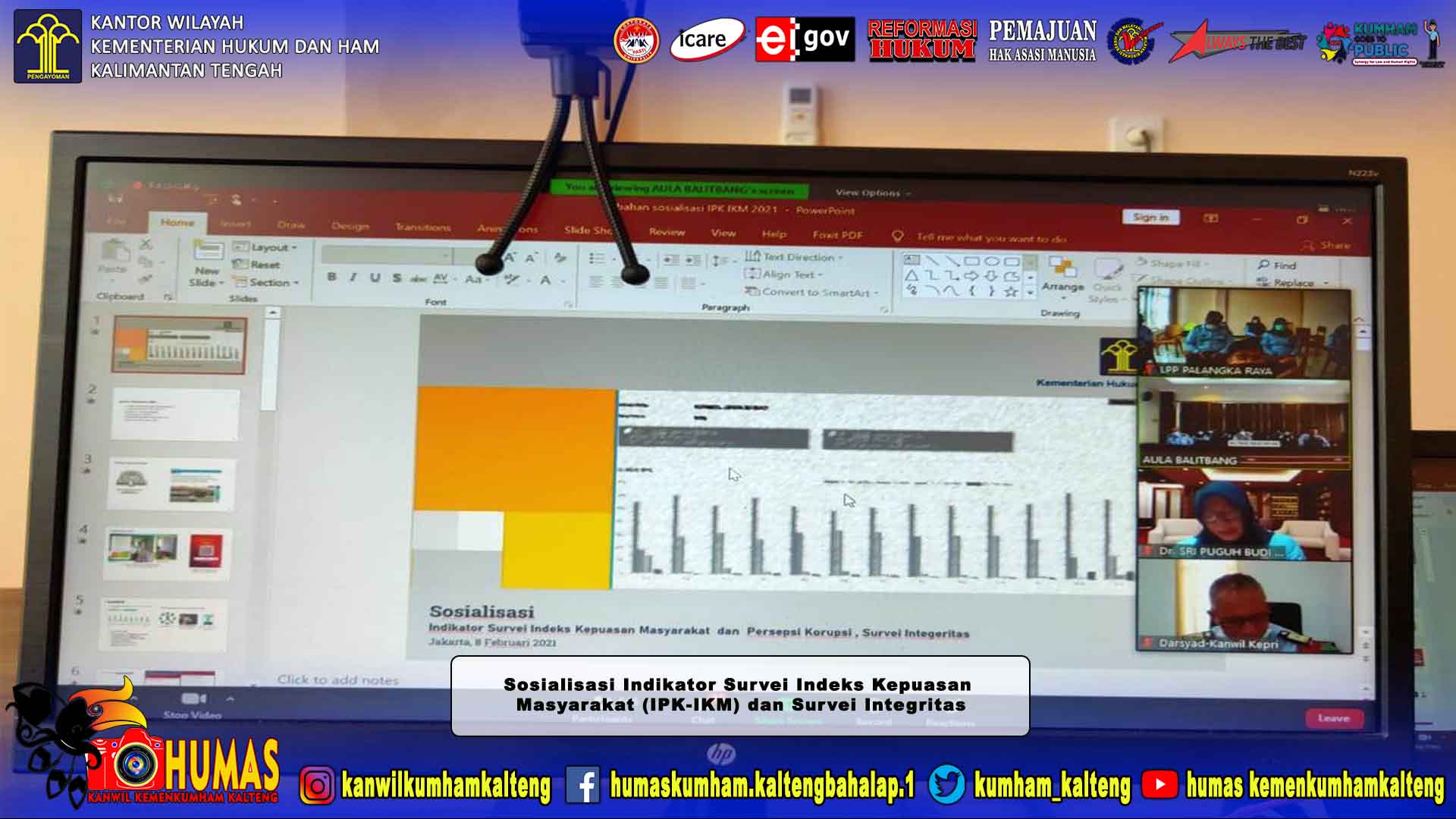Toggle Italic formatting
Image resolution: width=1456 pixels, height=819 pixels.
[x=353, y=278]
